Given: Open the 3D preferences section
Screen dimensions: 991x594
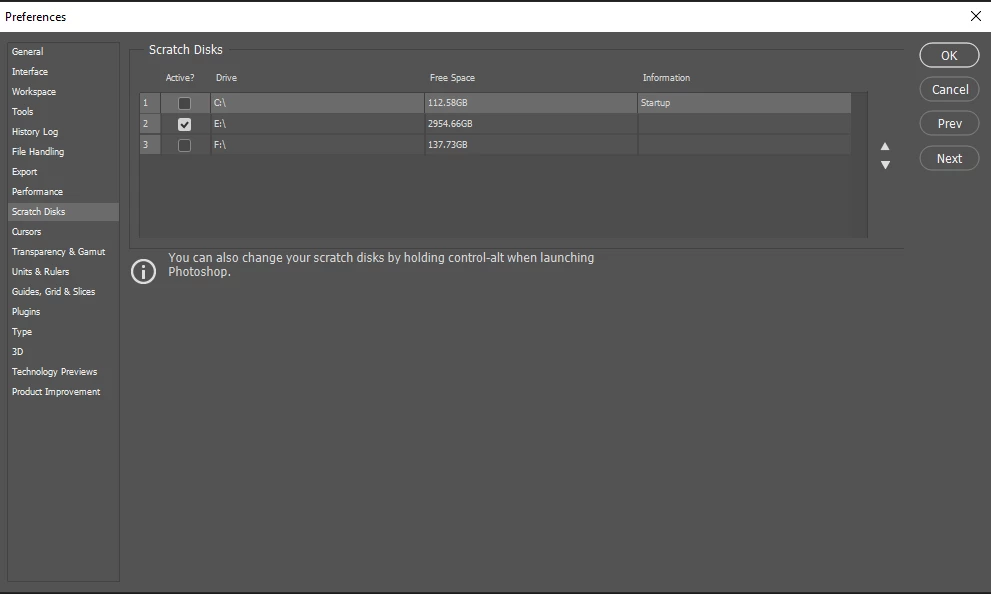Looking at the screenshot, I should coord(63,352).
